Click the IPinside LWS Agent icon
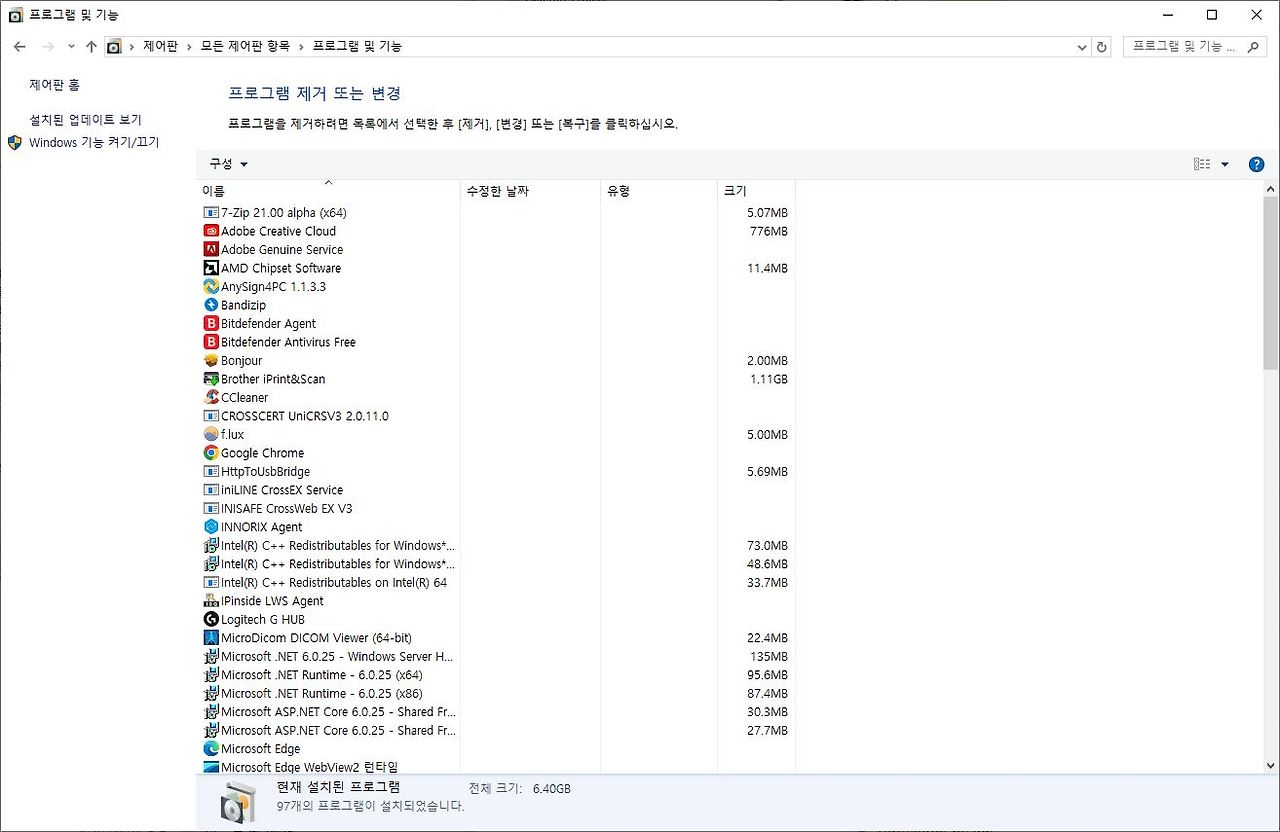Image resolution: width=1280 pixels, height=832 pixels. click(211, 601)
